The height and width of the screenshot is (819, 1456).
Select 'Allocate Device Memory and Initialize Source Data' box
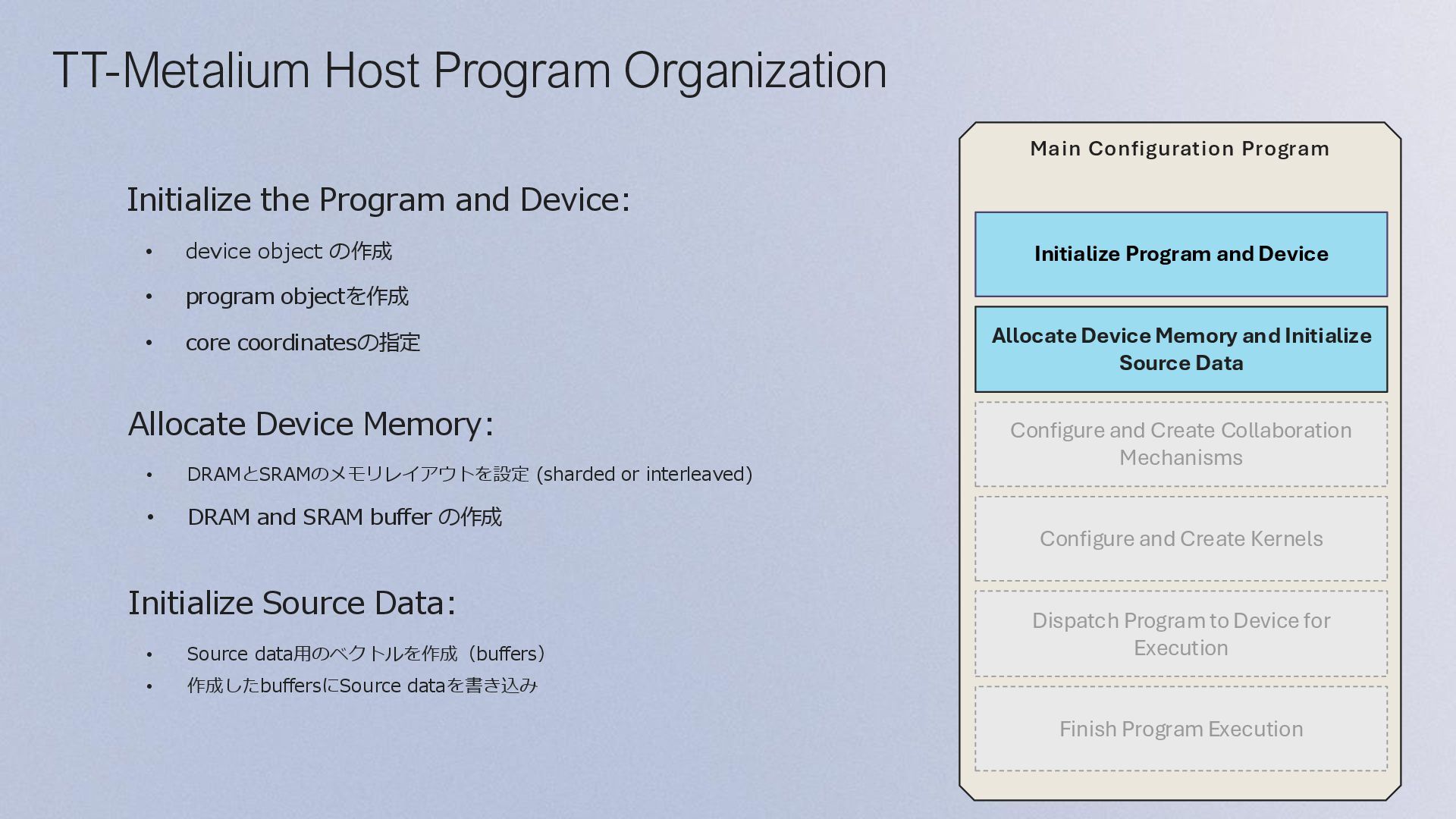1181,349
